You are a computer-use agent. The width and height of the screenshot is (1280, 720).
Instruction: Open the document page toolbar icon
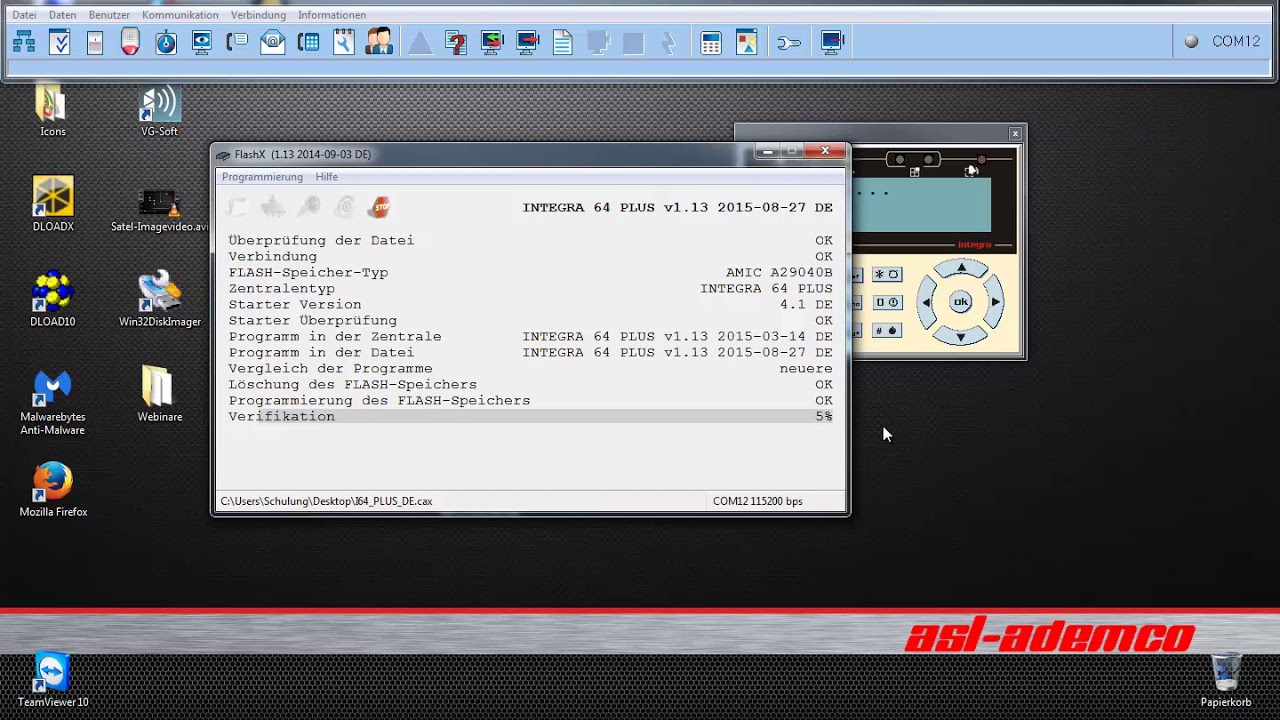pos(563,42)
